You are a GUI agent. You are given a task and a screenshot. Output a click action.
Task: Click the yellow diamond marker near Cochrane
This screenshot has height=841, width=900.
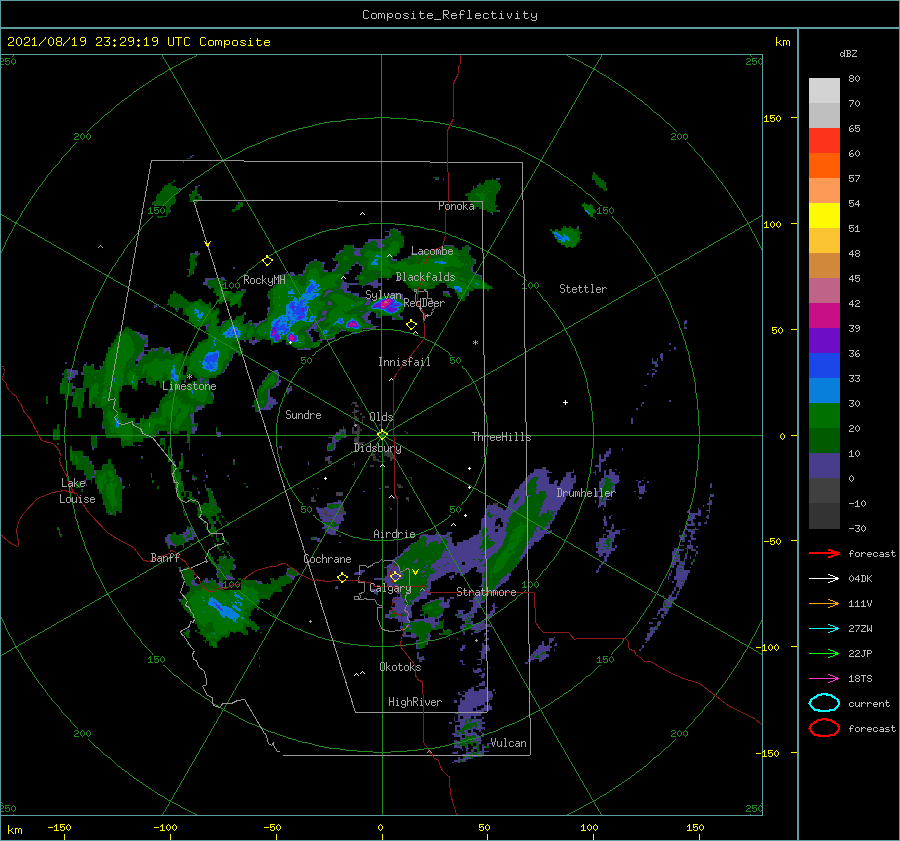coord(342,577)
